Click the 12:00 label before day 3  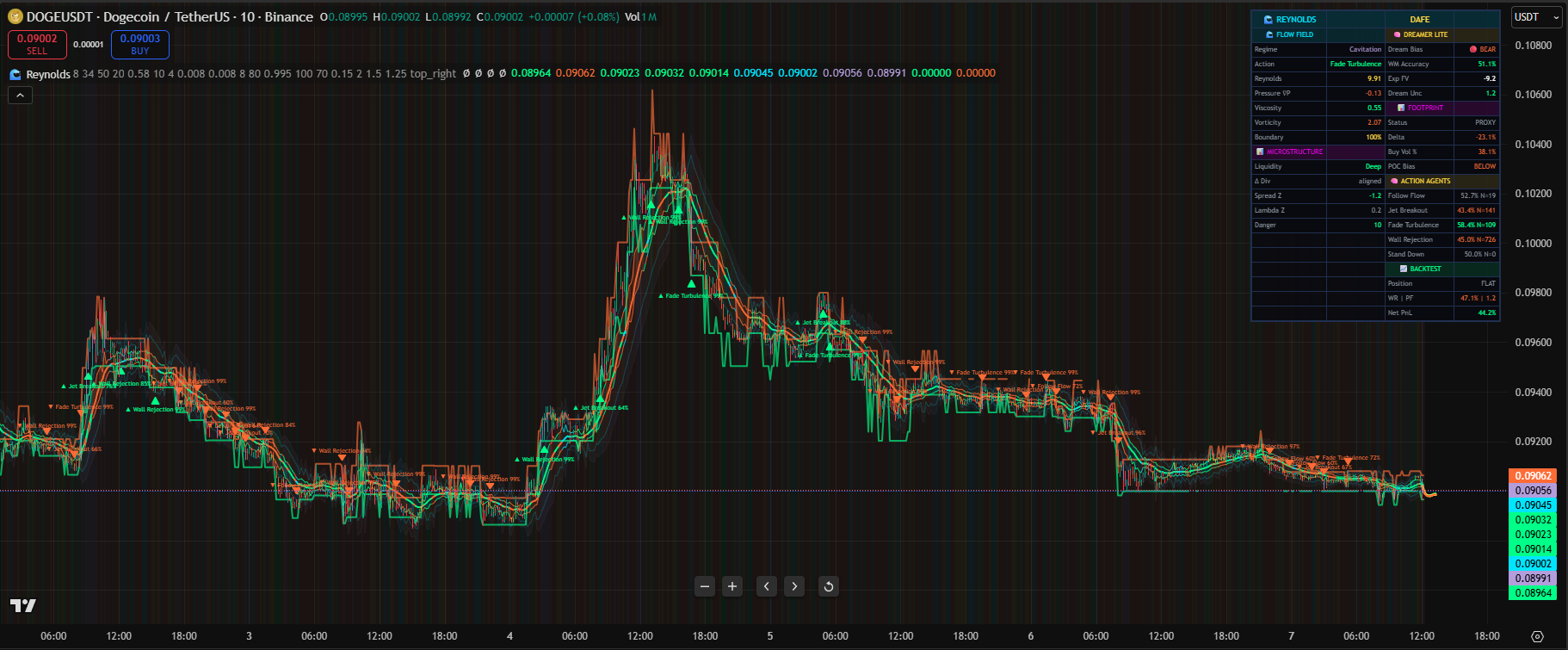pyautogui.click(x=119, y=636)
